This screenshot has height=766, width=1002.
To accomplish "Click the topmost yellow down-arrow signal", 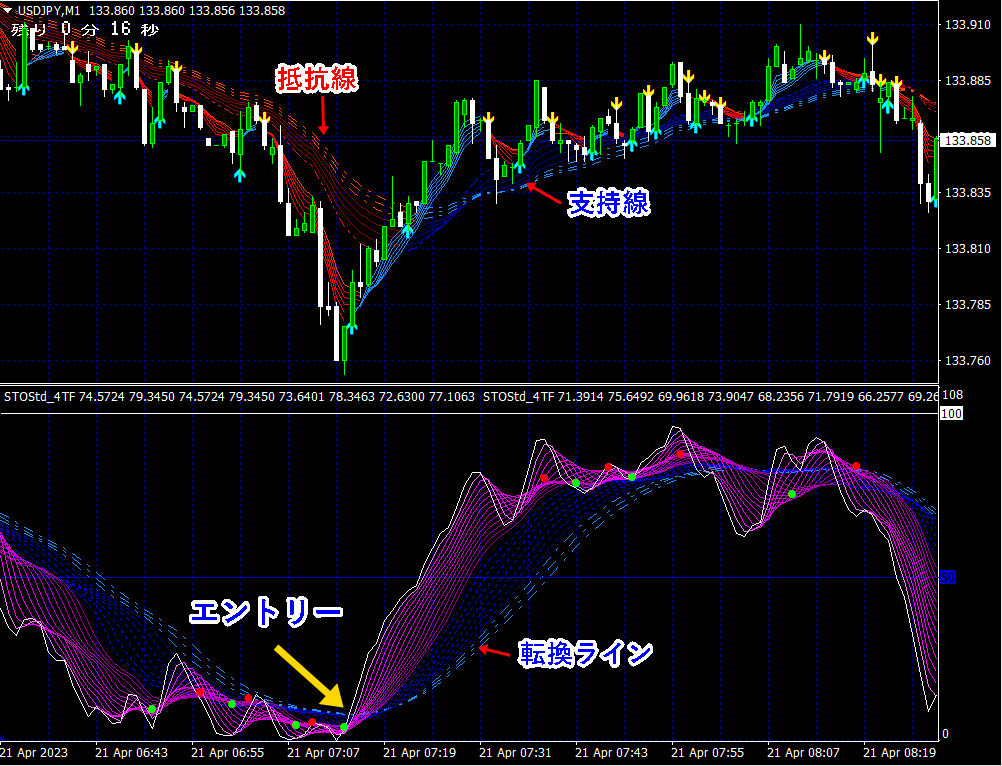I will pos(873,38).
